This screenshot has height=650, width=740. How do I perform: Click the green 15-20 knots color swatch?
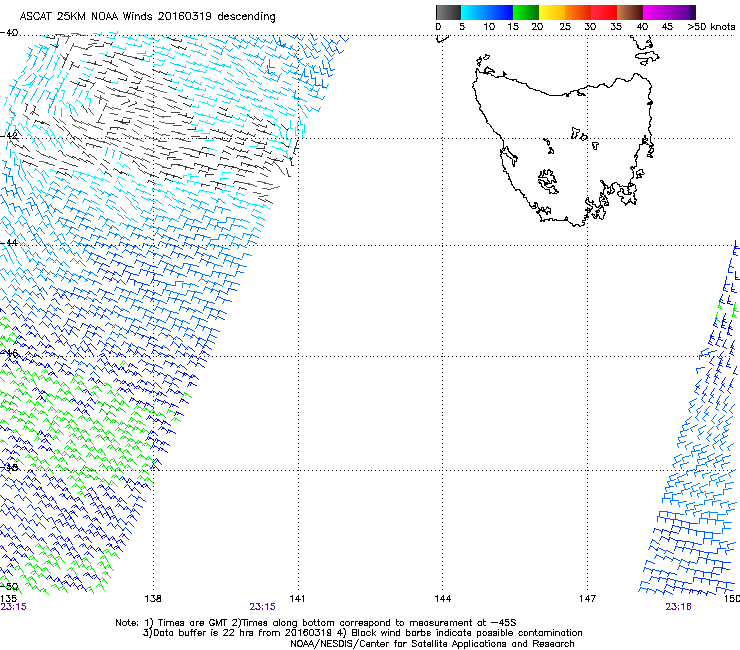coord(526,12)
